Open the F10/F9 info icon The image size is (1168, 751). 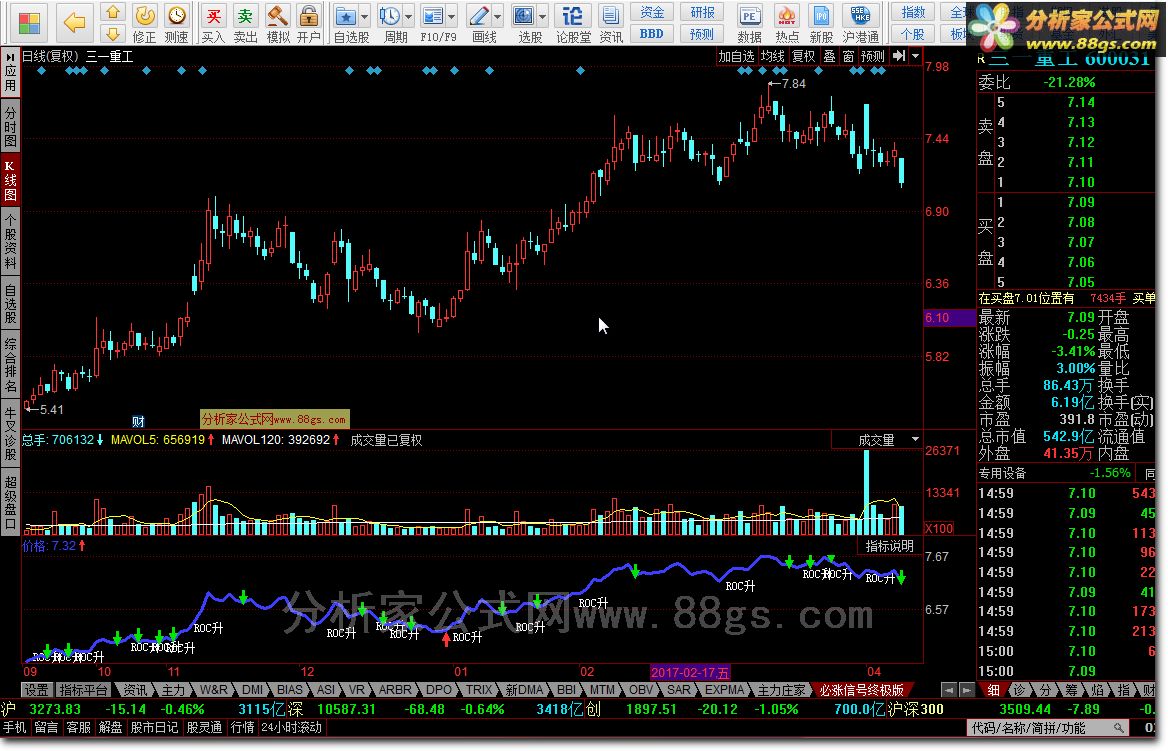pos(433,23)
